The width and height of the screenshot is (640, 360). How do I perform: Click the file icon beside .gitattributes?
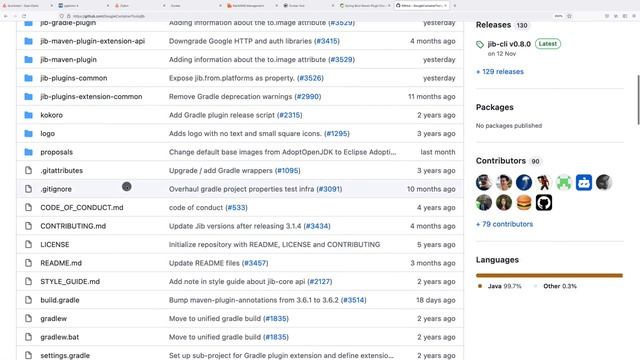pyautogui.click(x=28, y=170)
